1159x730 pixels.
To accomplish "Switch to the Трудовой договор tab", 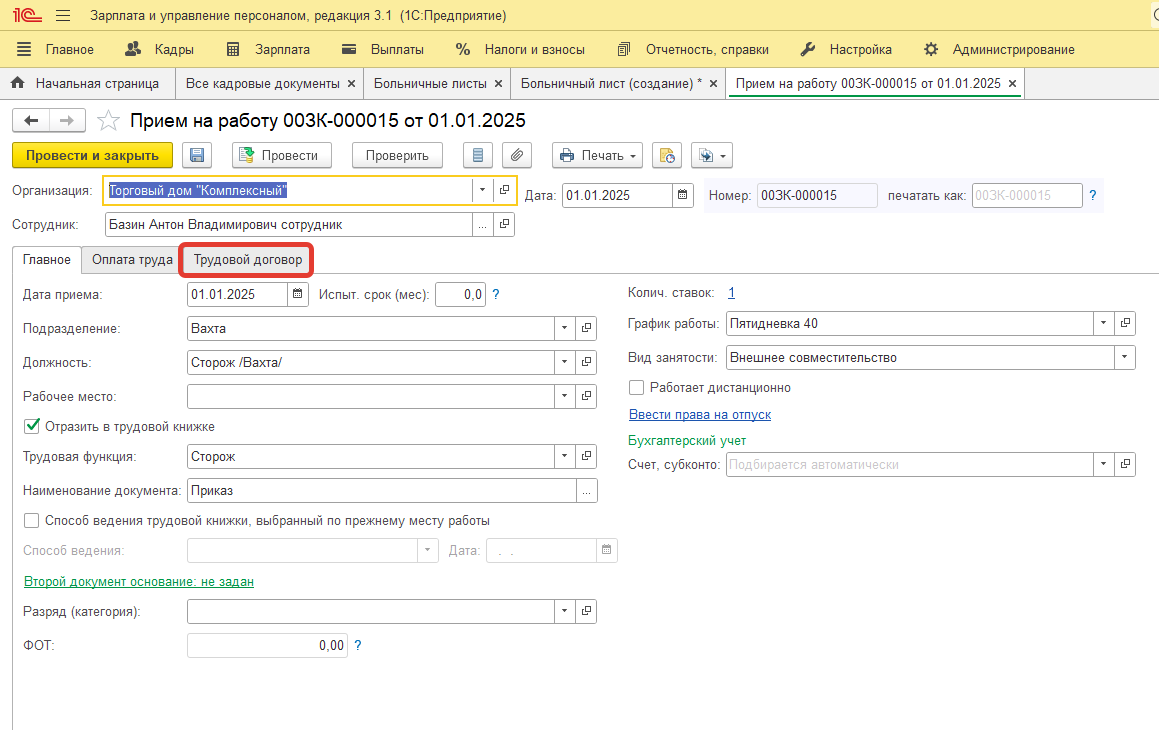I will (x=247, y=260).
